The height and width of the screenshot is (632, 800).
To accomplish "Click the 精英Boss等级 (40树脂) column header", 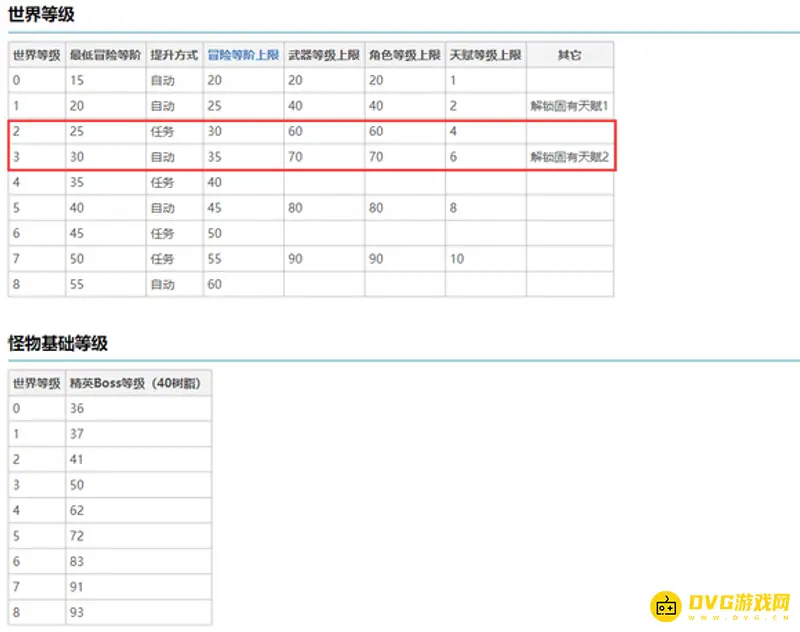I will point(137,382).
